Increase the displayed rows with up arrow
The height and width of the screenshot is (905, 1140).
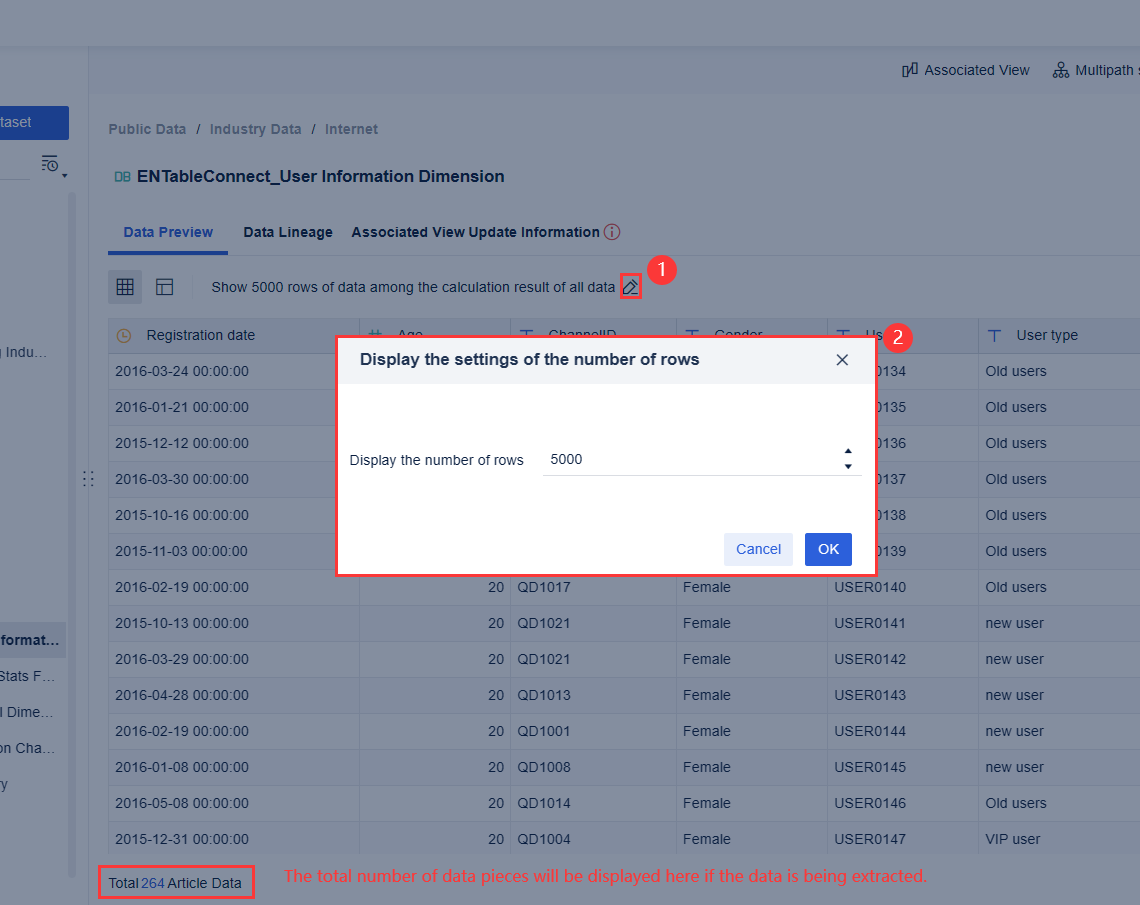(848, 451)
